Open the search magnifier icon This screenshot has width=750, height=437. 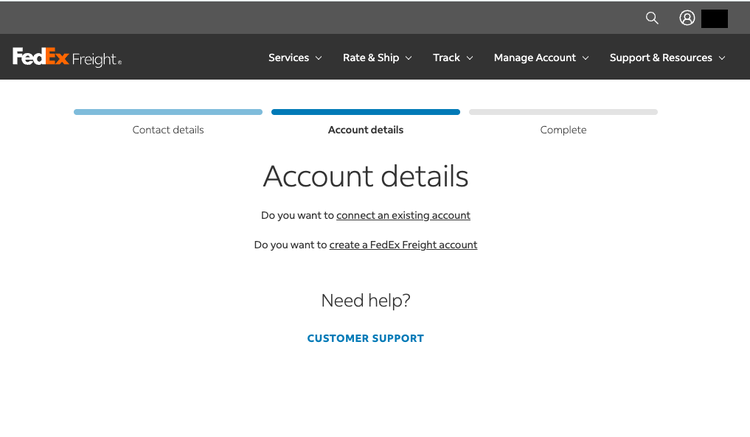point(651,18)
